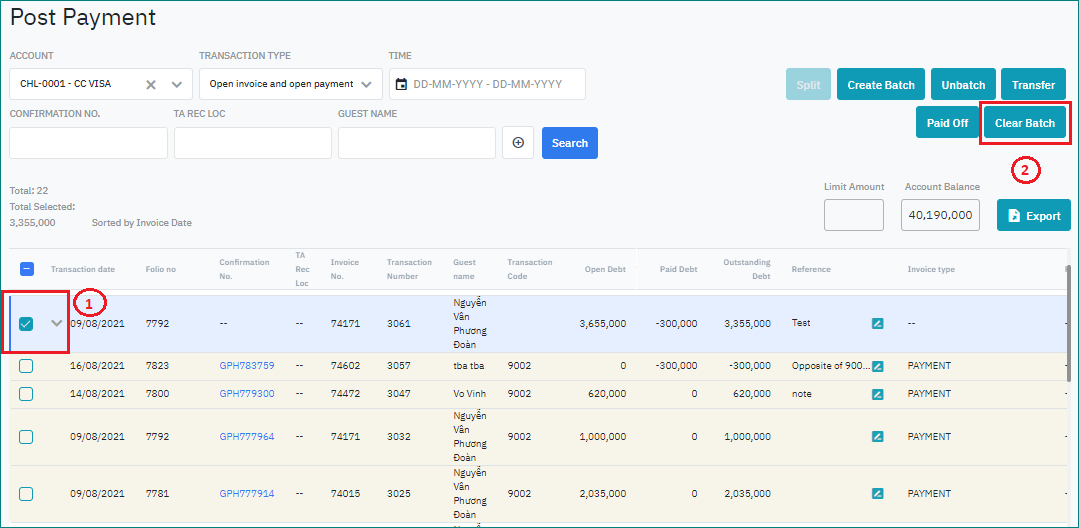Screen dimensions: 1079x528
Task: Open the Account dropdown arrow
Action: coord(177,85)
